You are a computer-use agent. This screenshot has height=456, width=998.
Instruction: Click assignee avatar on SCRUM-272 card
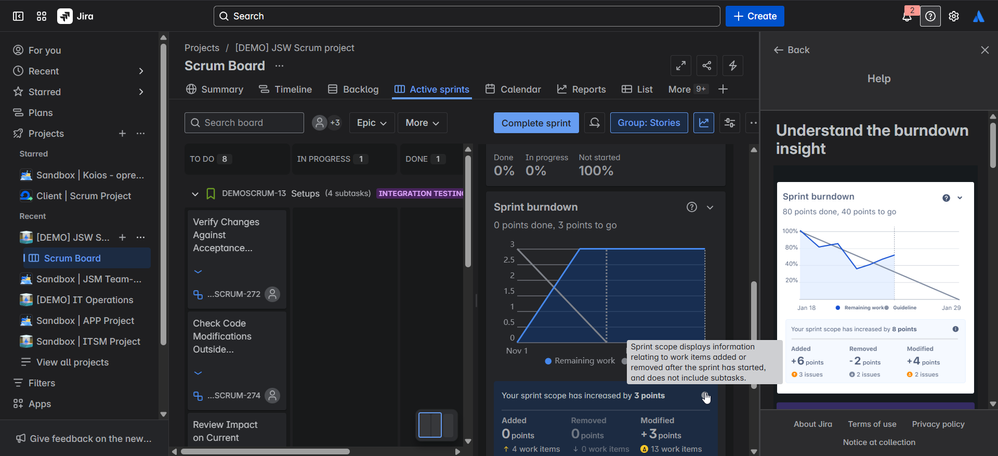272,294
